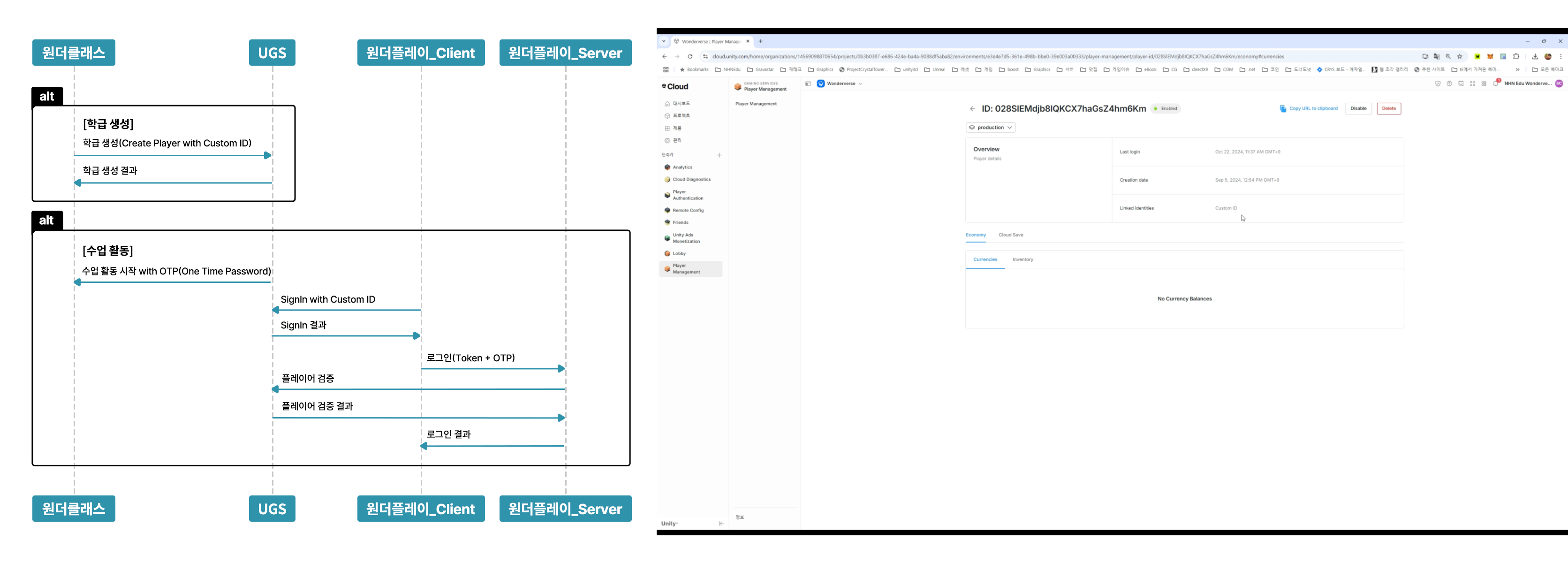Toggle the side panel icon next to Wonderverse
Image resolution: width=1568 pixels, height=563 pixels.
(x=808, y=84)
